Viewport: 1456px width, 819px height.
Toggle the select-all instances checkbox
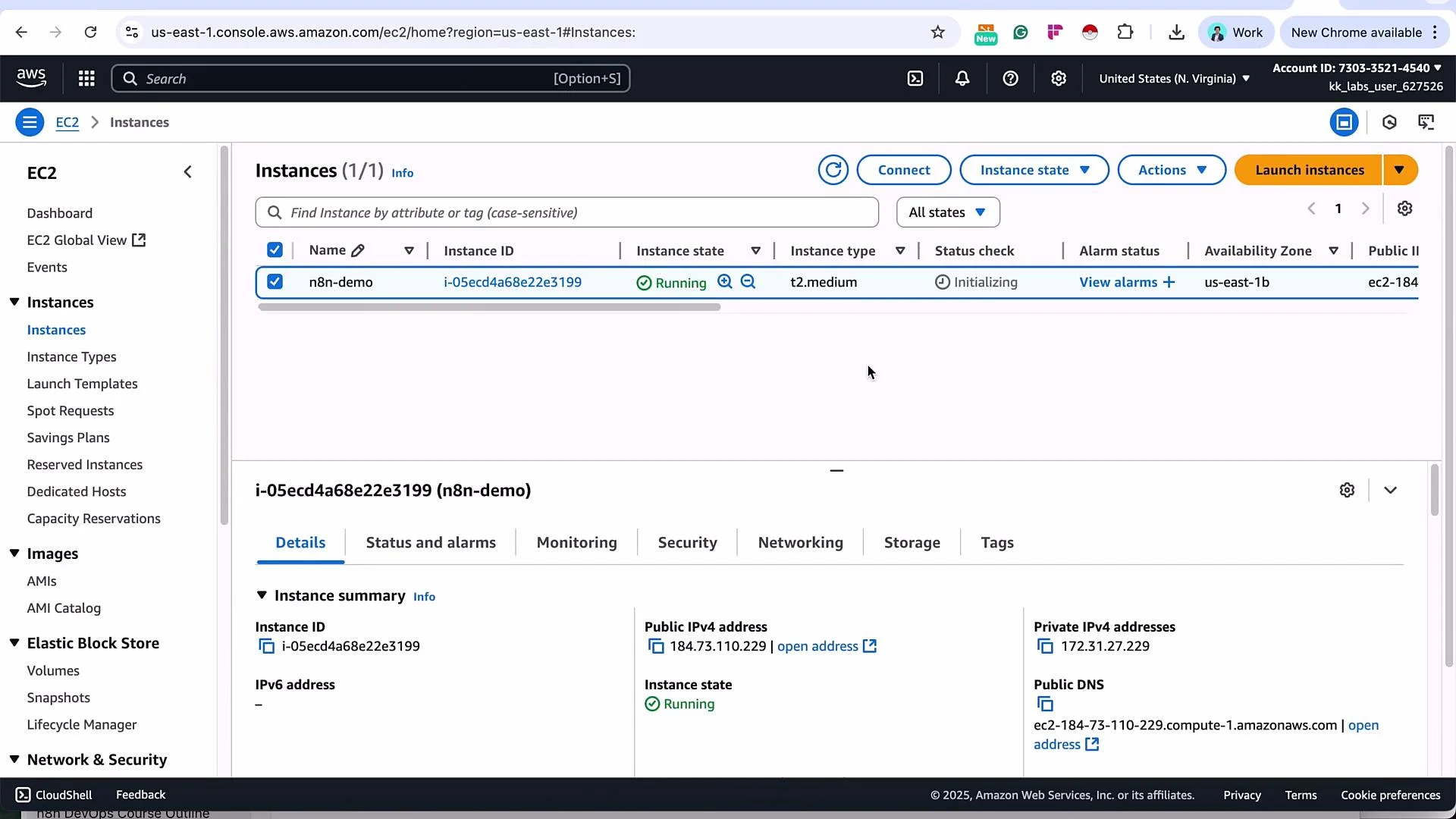(x=275, y=250)
